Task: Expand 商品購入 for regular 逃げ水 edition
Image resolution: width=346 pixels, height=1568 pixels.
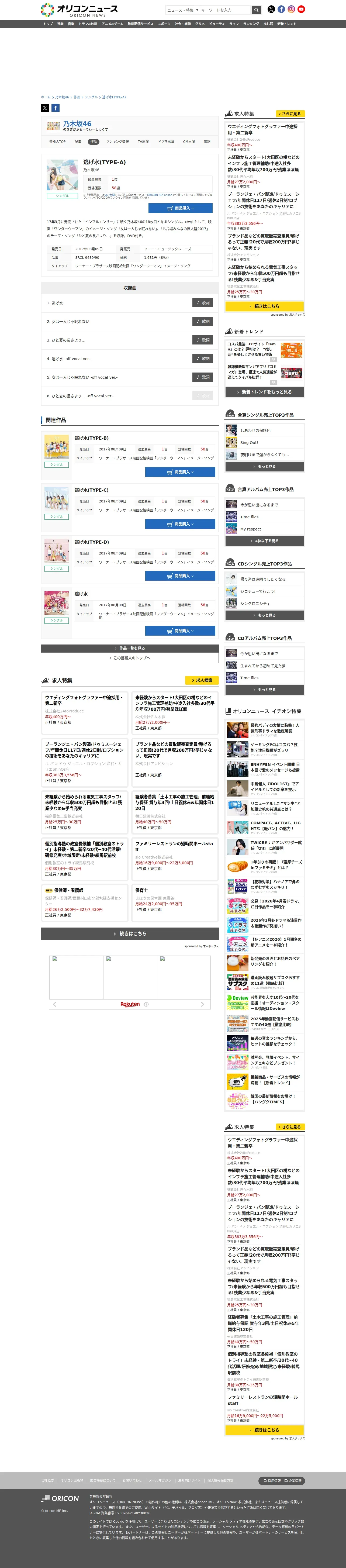Action: pos(180,630)
